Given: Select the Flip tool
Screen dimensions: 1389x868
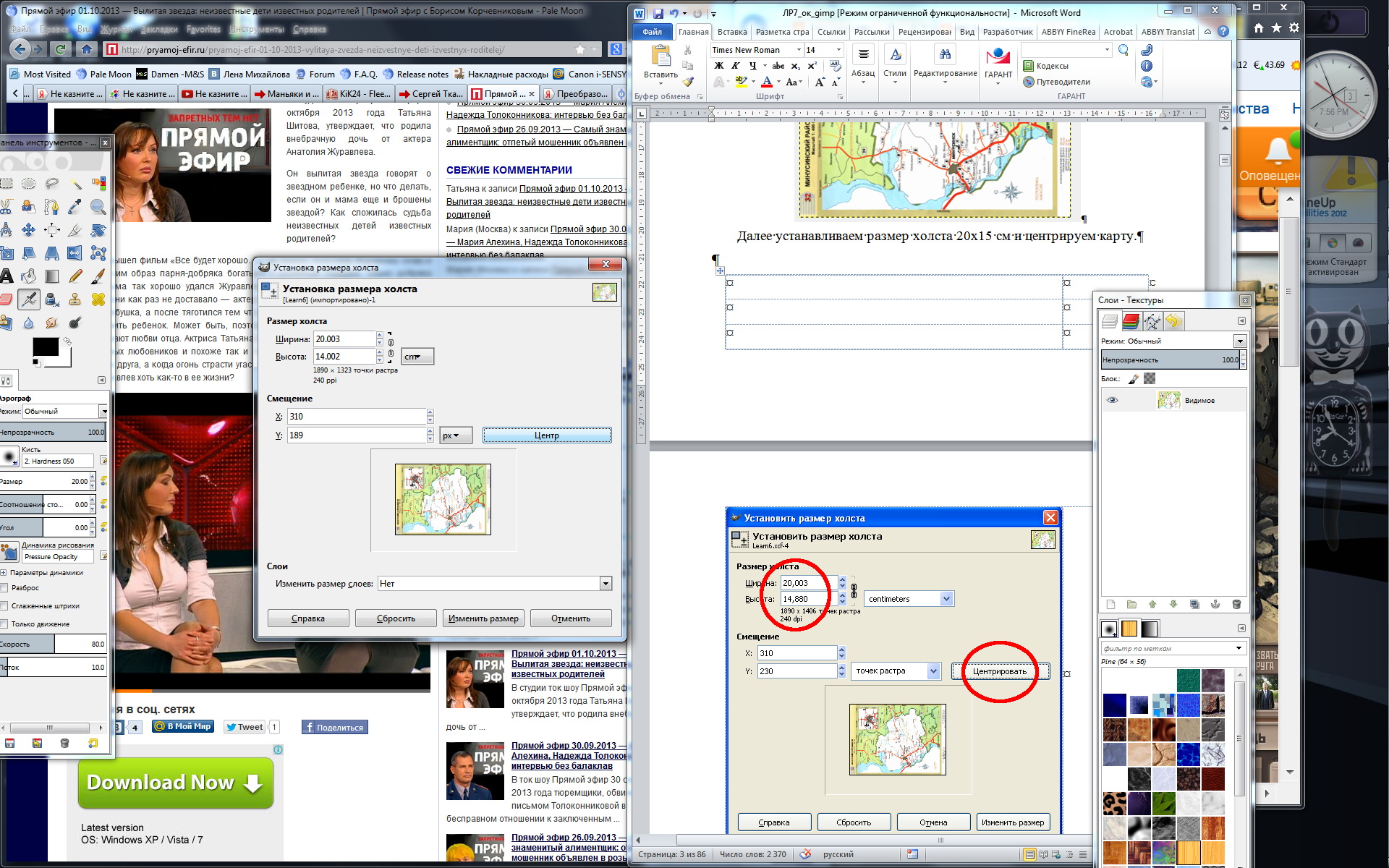Looking at the screenshot, I should tap(75, 253).
